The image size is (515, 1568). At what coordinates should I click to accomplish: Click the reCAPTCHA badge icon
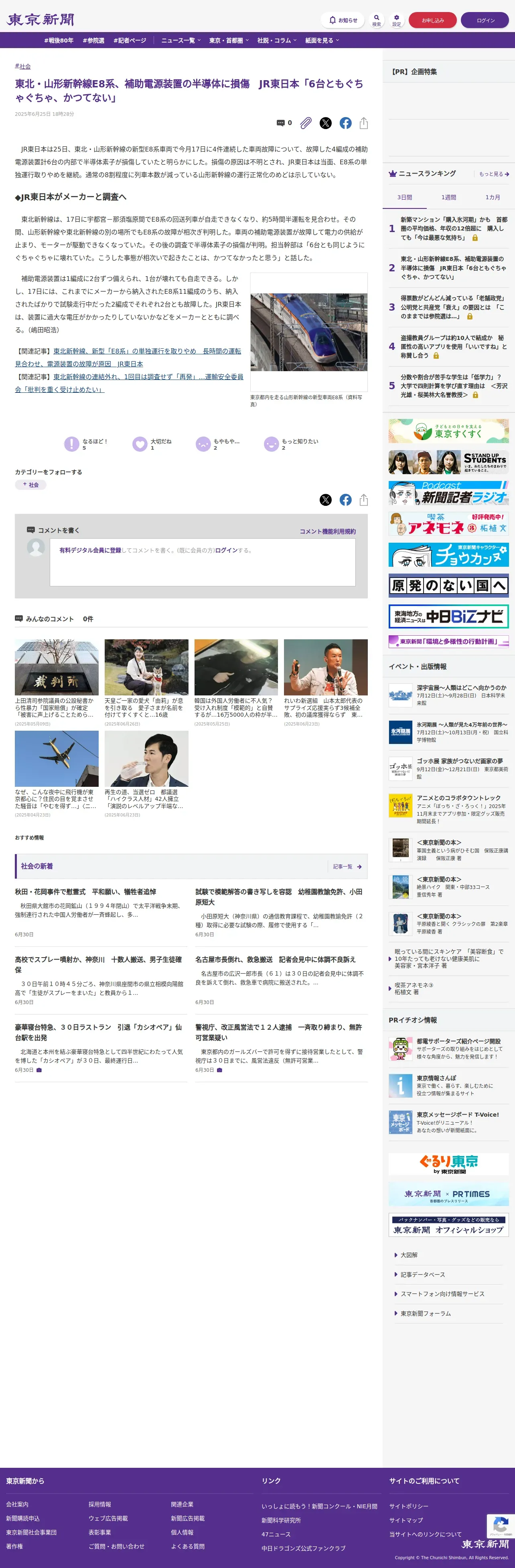point(501,1526)
